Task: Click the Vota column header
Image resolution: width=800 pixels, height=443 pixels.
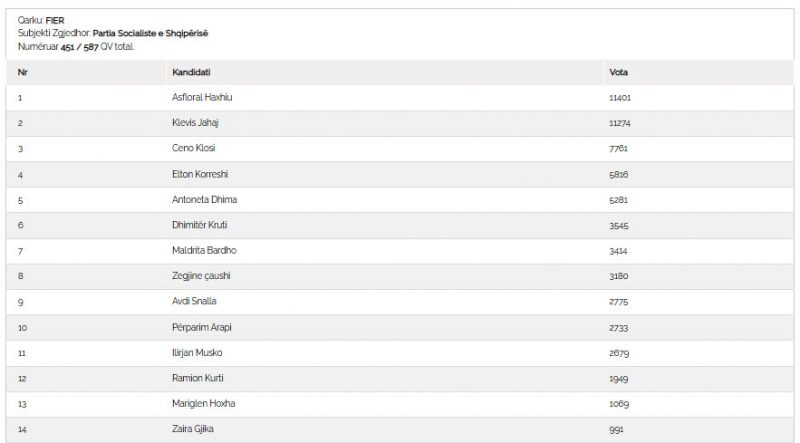Action: [x=618, y=73]
